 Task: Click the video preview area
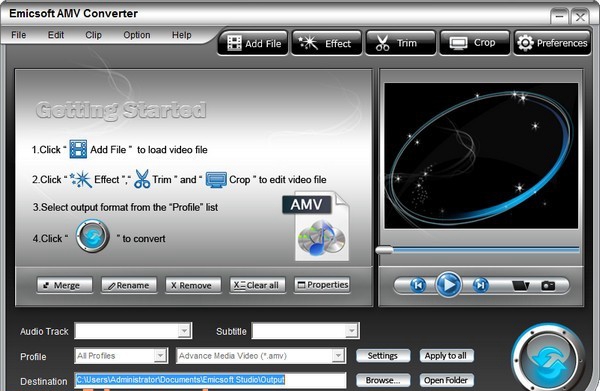coord(481,156)
